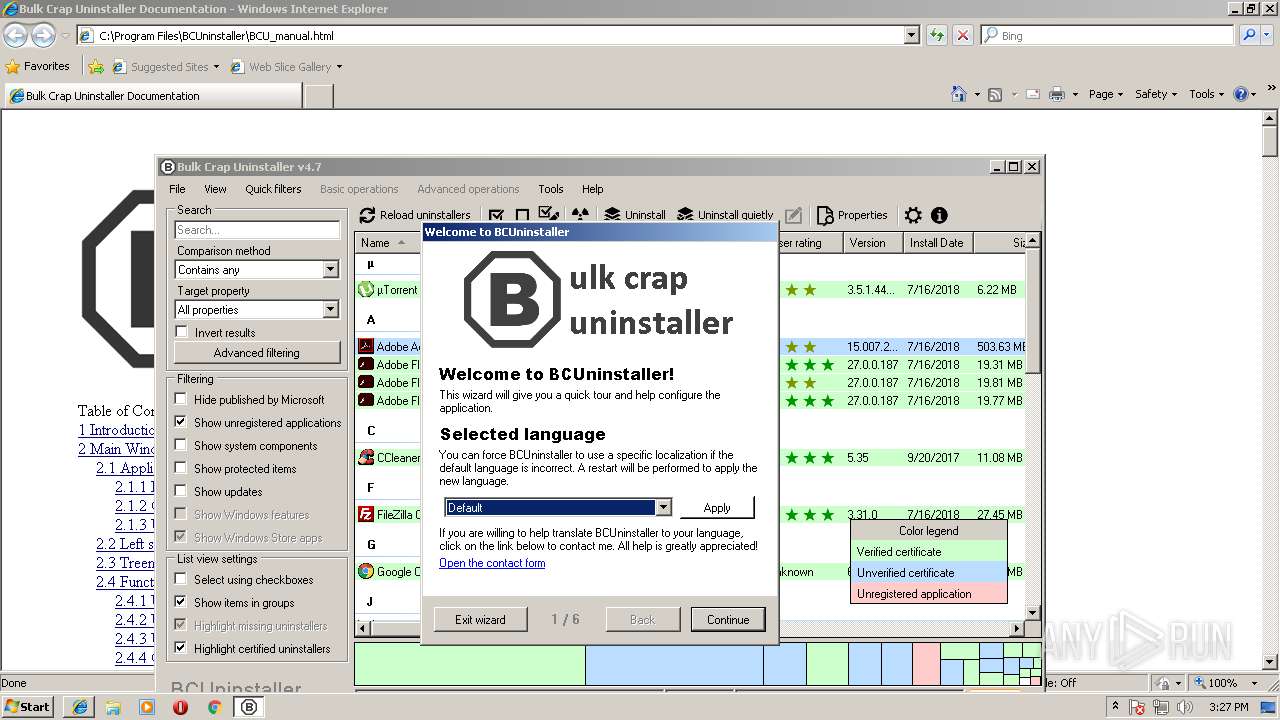This screenshot has width=1280, height=720.
Task: Click the CCleaner app icon in the list
Action: (366, 458)
